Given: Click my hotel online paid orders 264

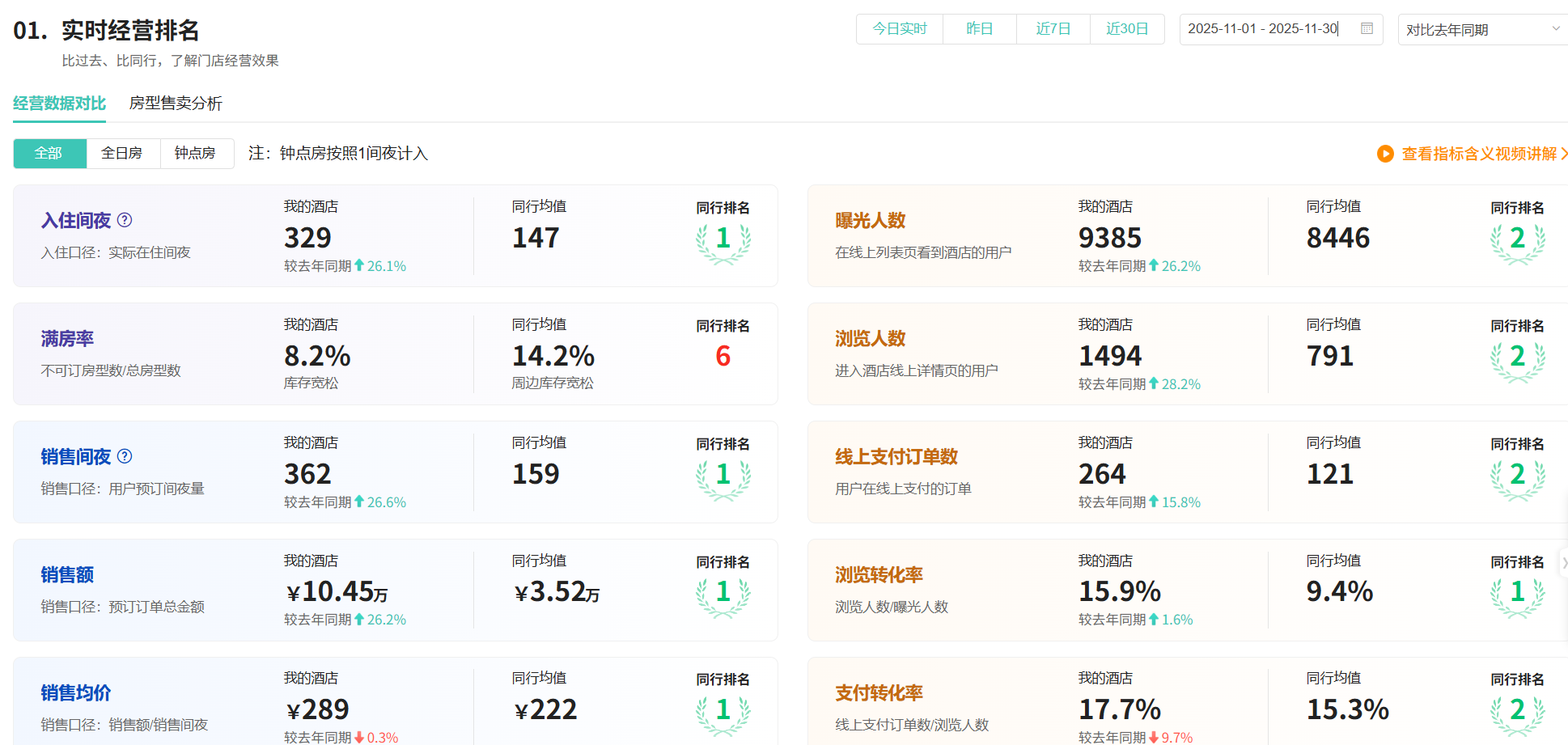Looking at the screenshot, I should [1102, 474].
